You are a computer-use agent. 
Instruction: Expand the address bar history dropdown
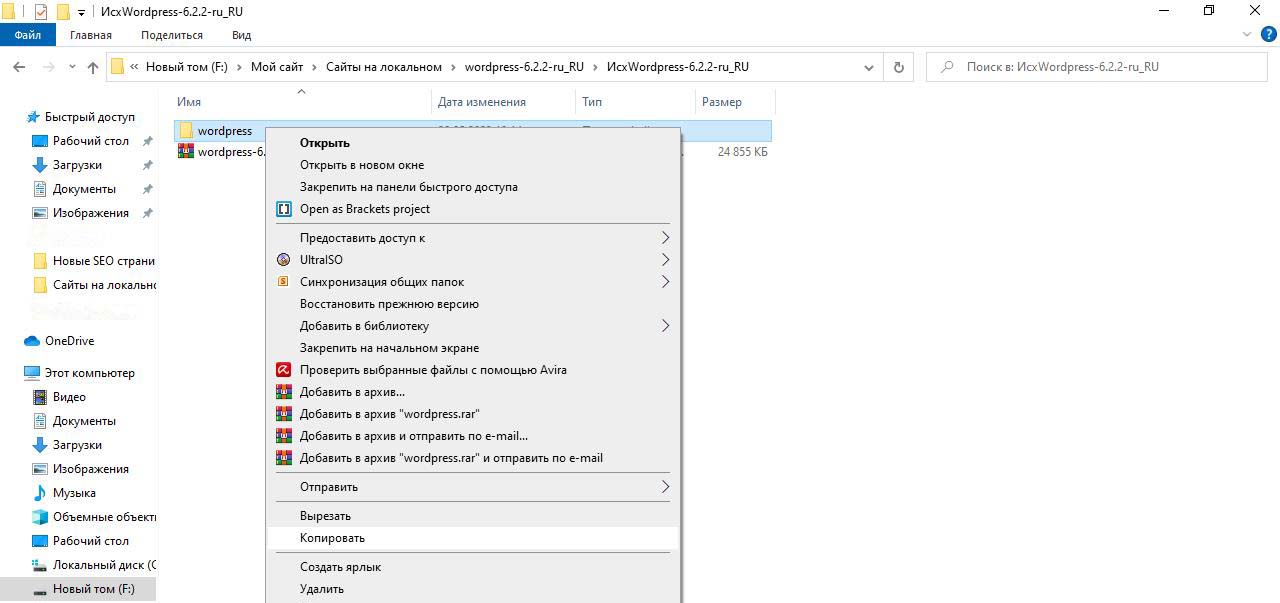tap(869, 67)
